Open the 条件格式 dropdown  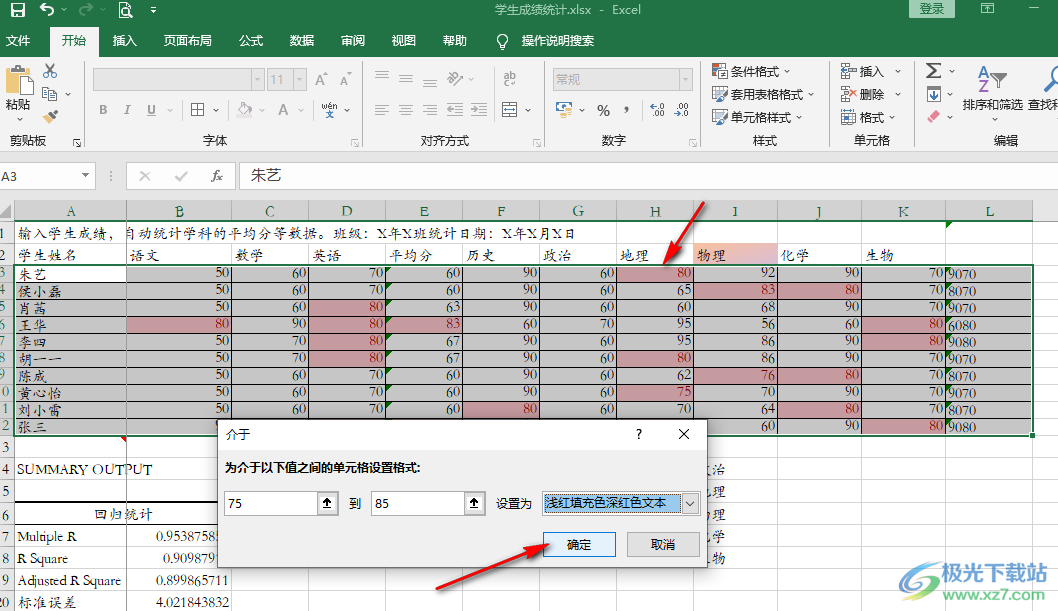click(x=751, y=71)
